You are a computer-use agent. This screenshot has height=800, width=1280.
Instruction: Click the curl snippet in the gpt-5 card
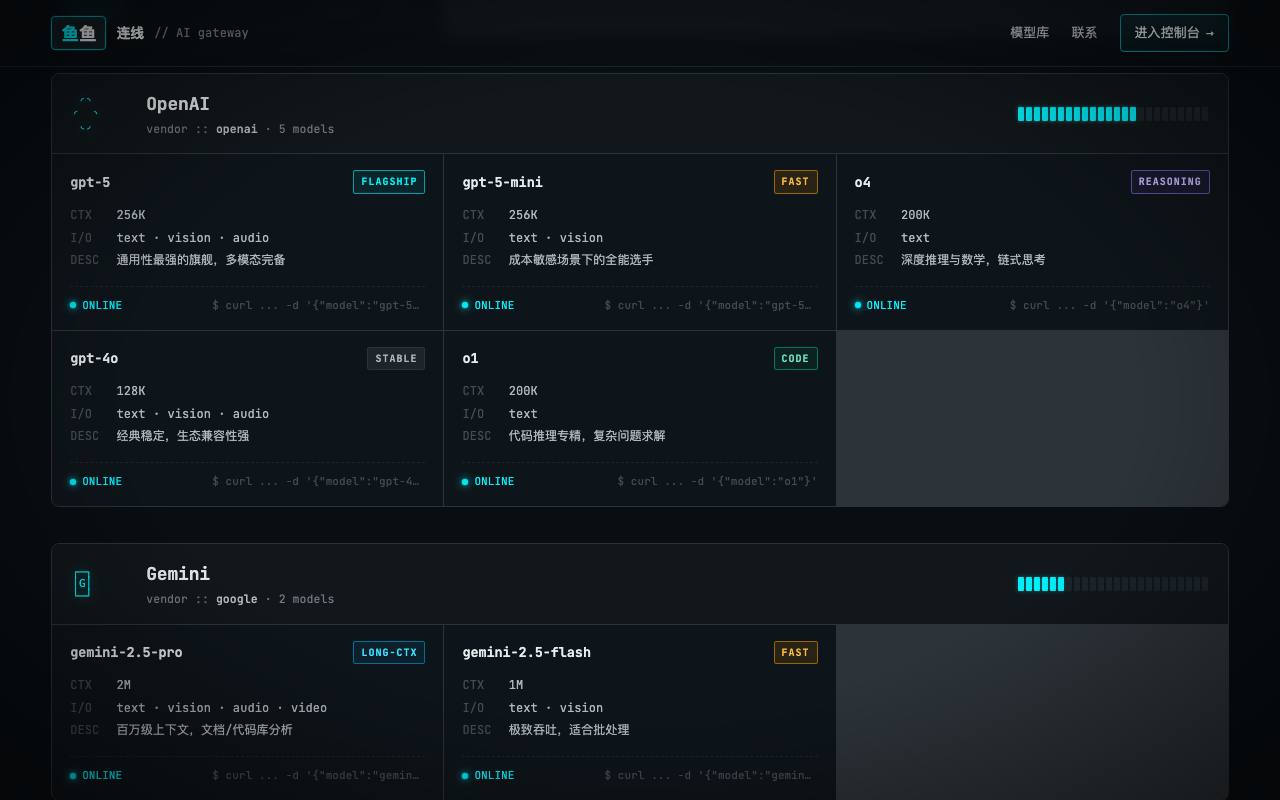(316, 305)
